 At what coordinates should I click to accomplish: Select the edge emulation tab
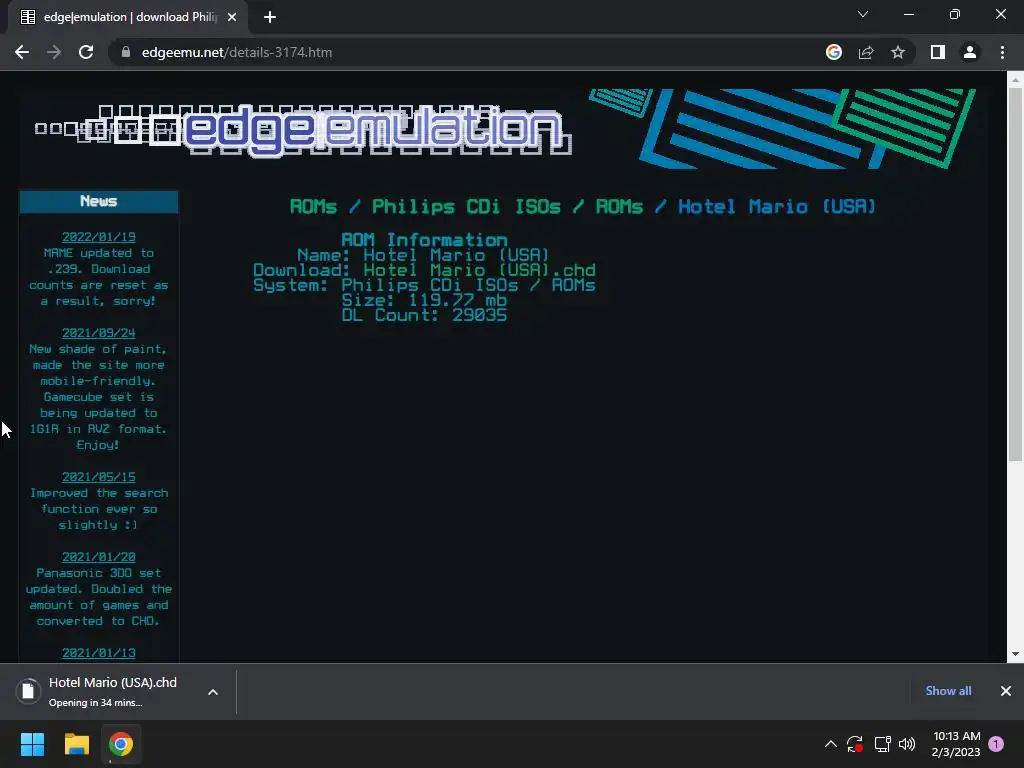point(128,17)
